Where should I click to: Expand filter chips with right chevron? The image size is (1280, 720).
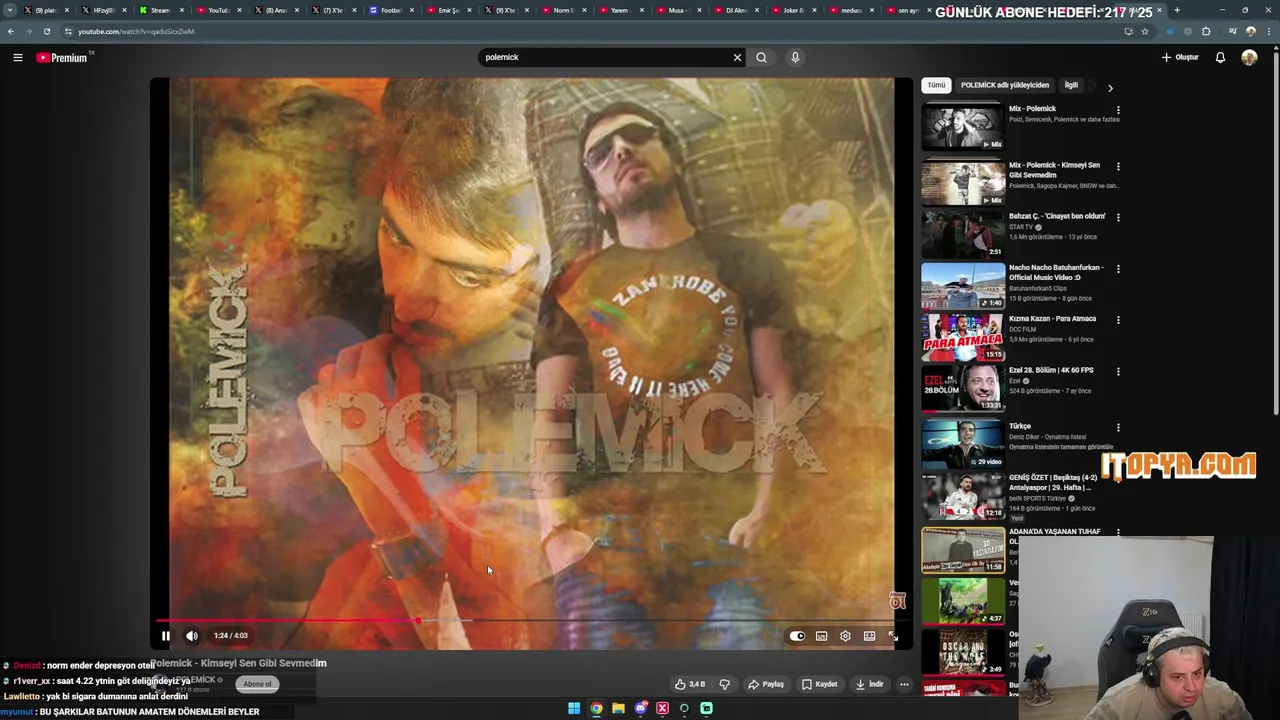(1110, 87)
